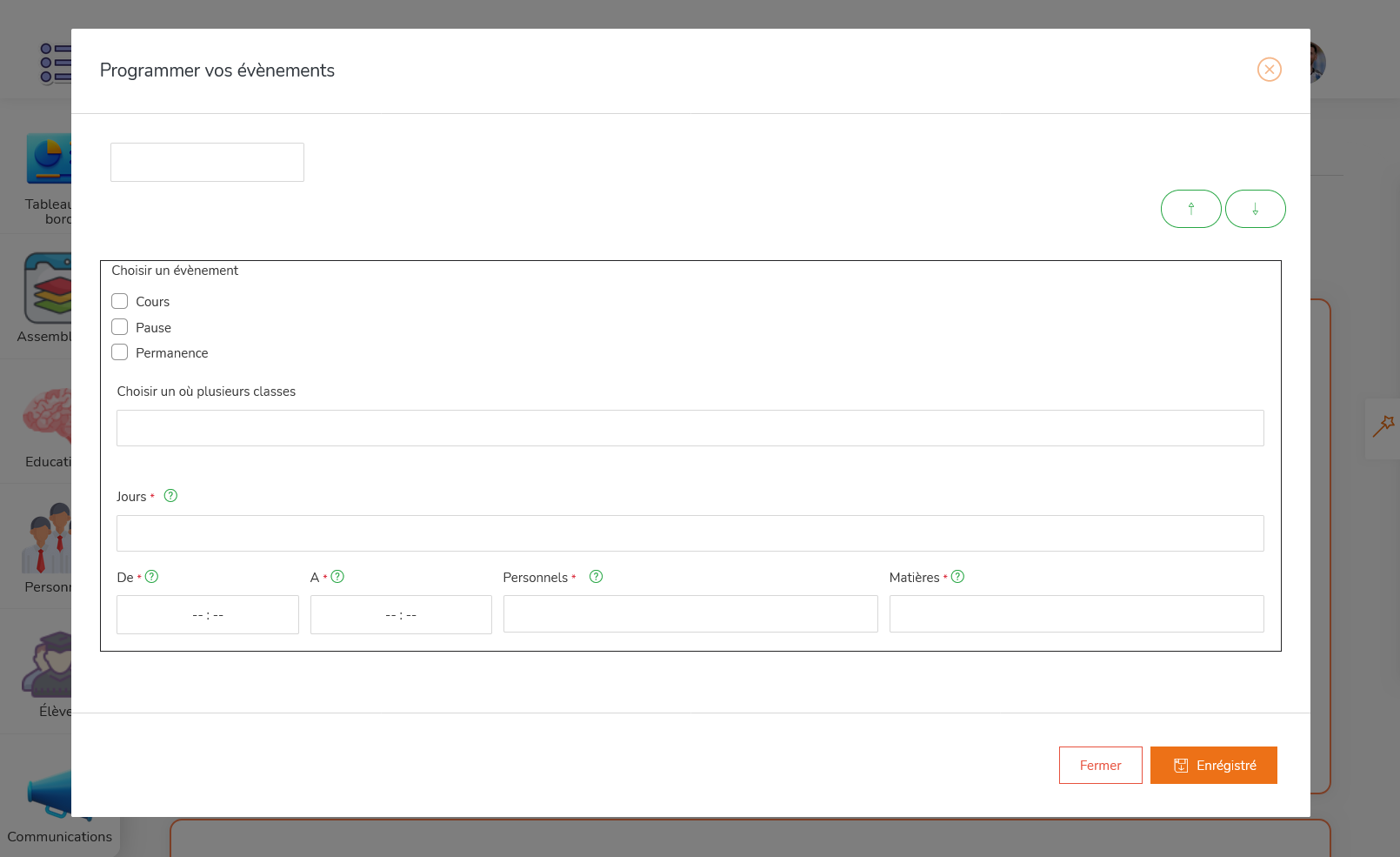Save with the Enrégistré button
The image size is (1400, 857).
coord(1213,765)
